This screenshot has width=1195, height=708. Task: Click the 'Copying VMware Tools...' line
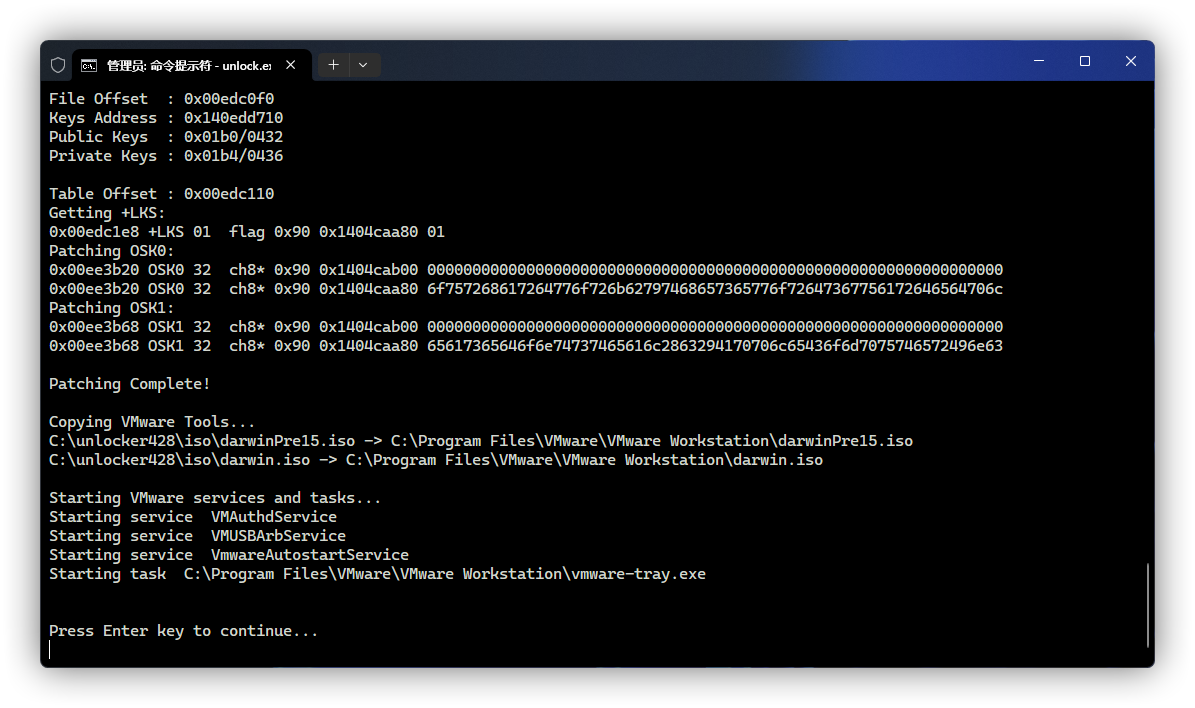[152, 422]
